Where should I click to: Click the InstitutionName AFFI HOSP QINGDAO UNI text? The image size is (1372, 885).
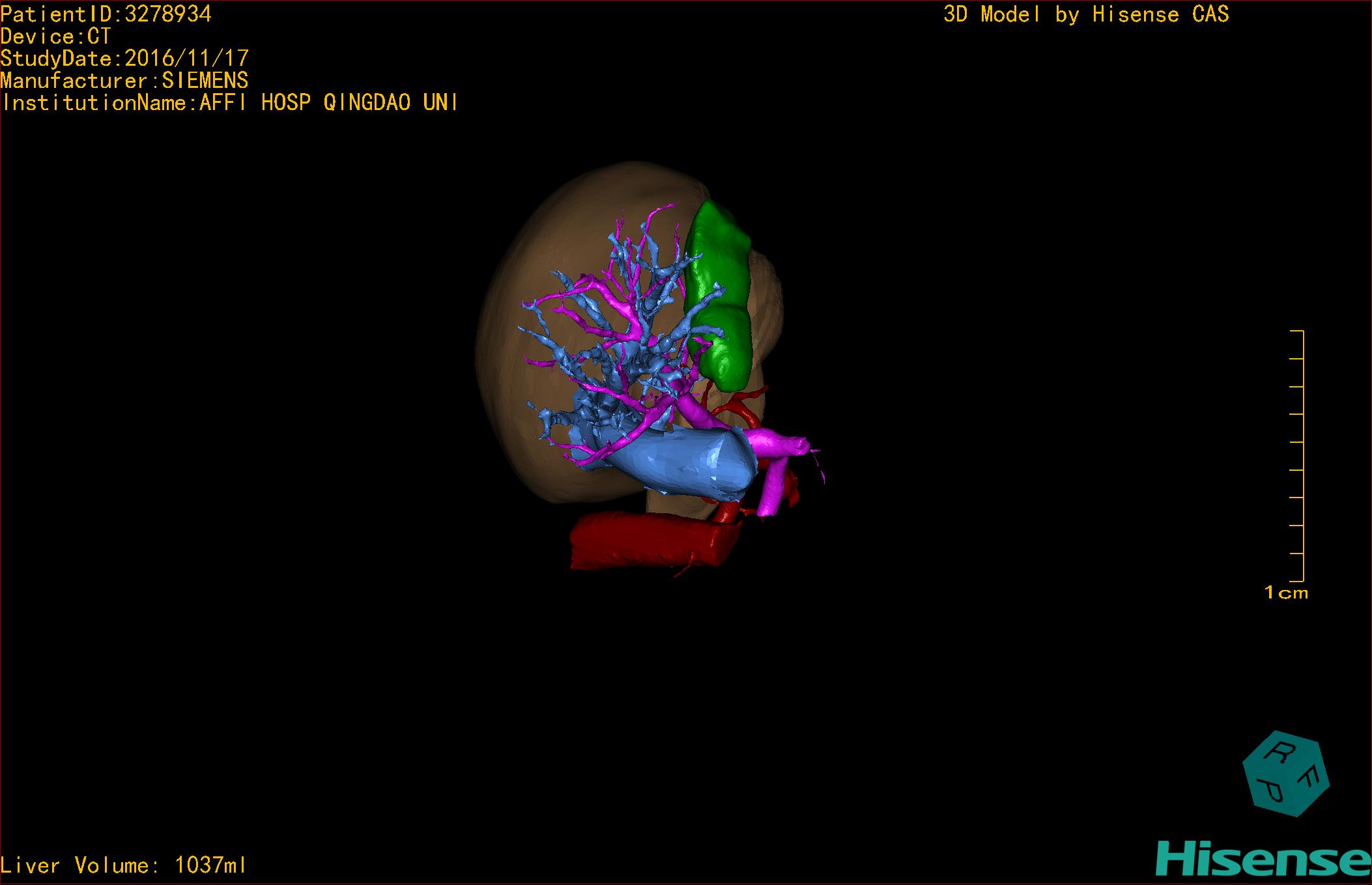coord(229,103)
